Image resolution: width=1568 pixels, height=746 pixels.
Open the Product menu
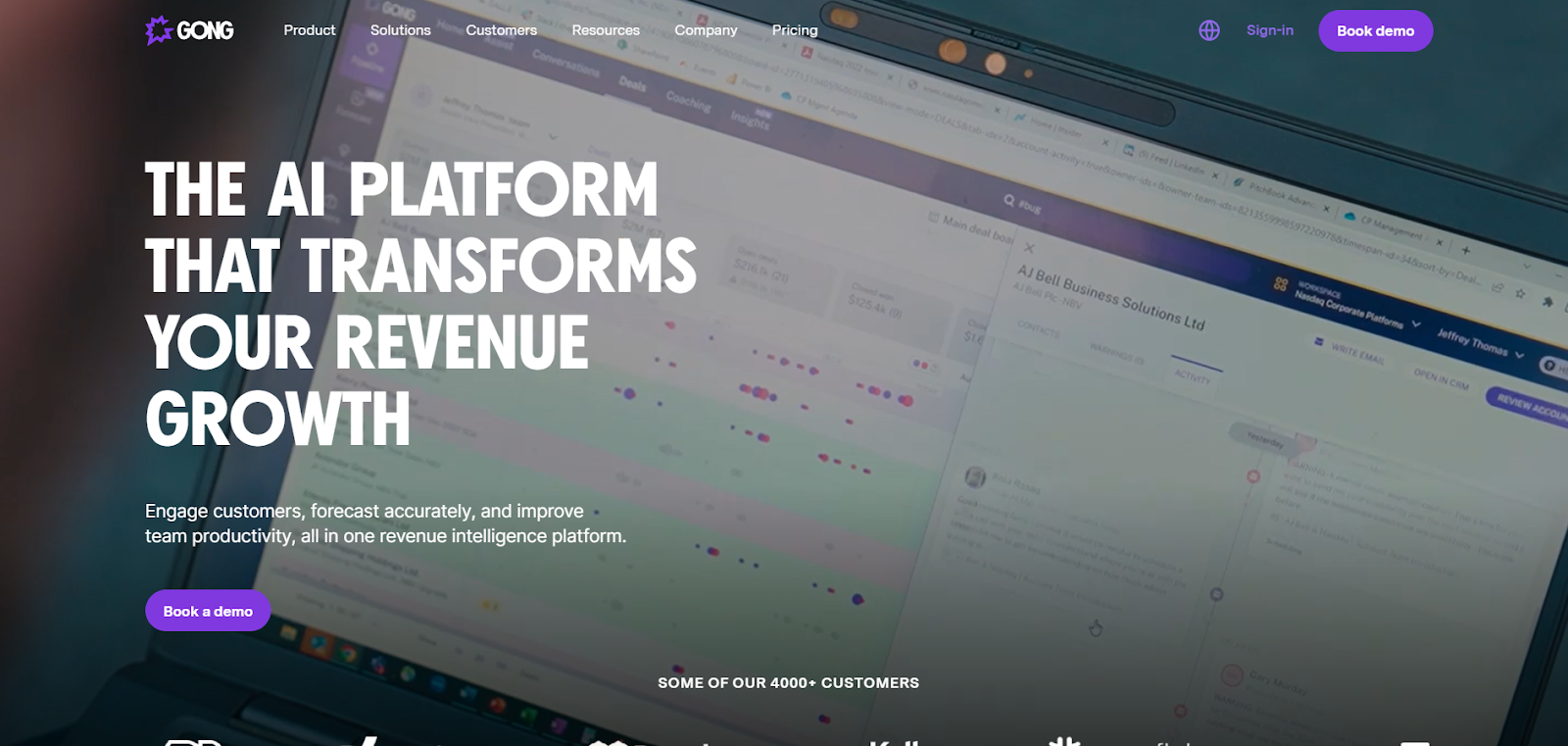tap(310, 30)
